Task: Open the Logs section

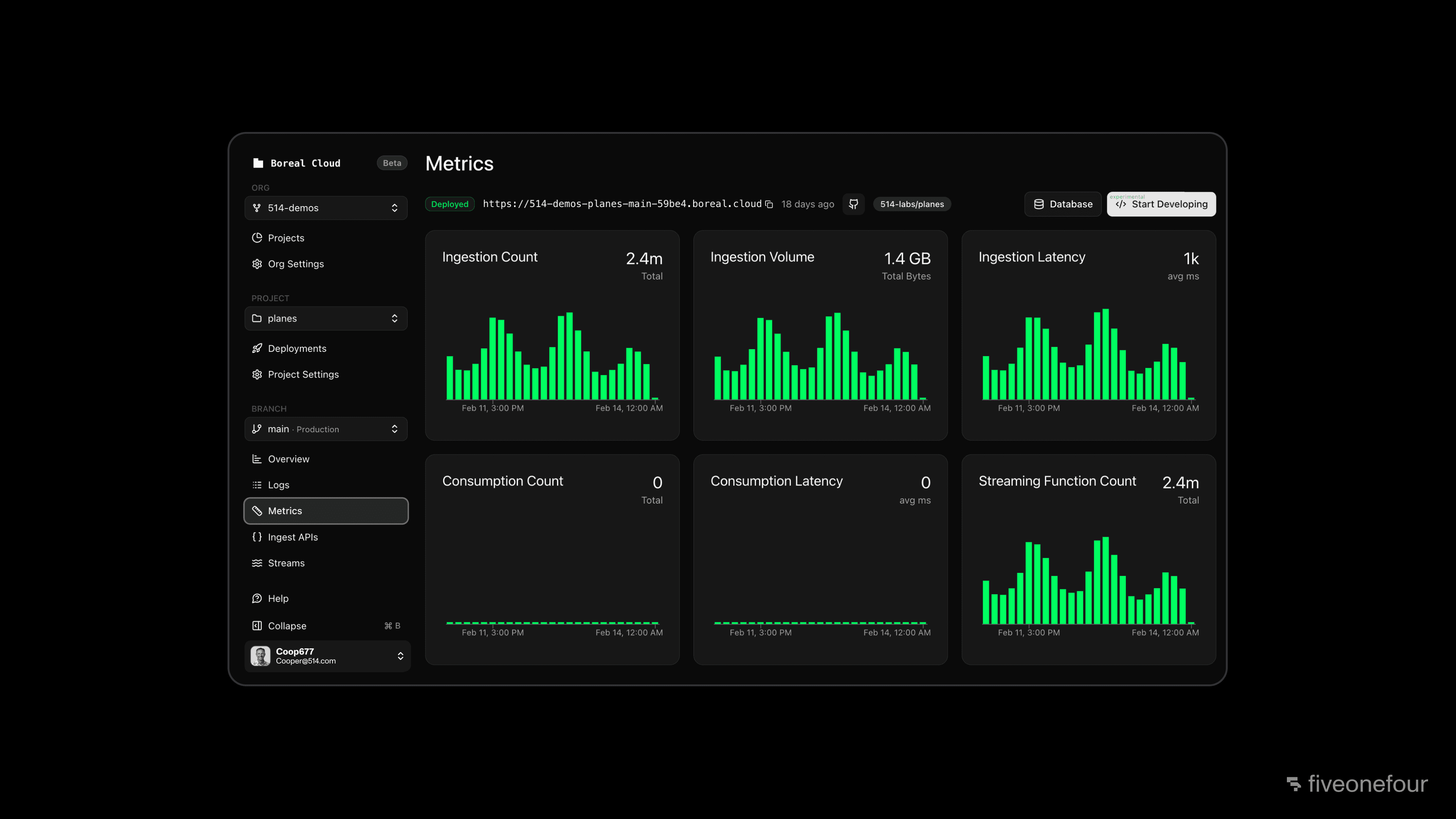Action: pyautogui.click(x=278, y=485)
